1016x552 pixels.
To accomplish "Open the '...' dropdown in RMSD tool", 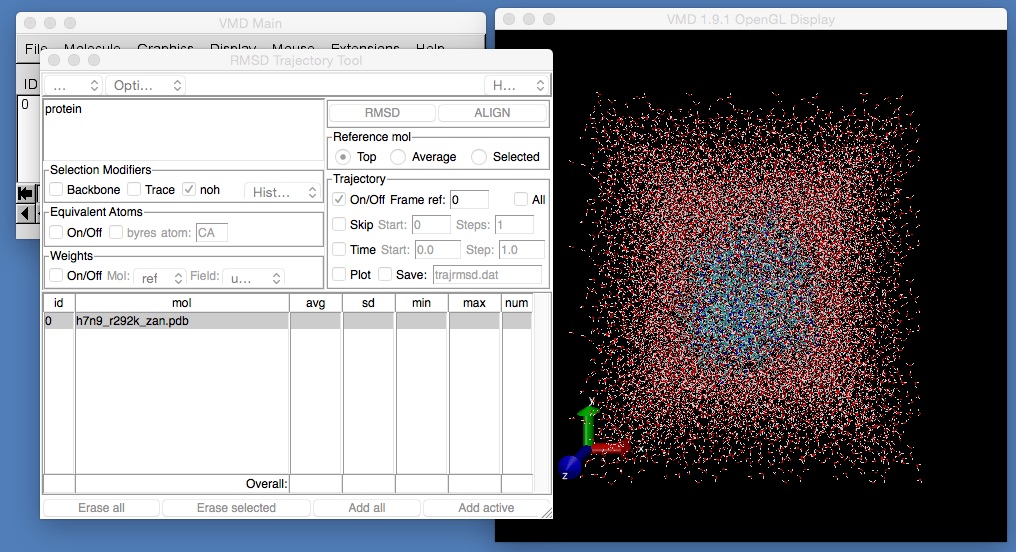I will coord(73,86).
